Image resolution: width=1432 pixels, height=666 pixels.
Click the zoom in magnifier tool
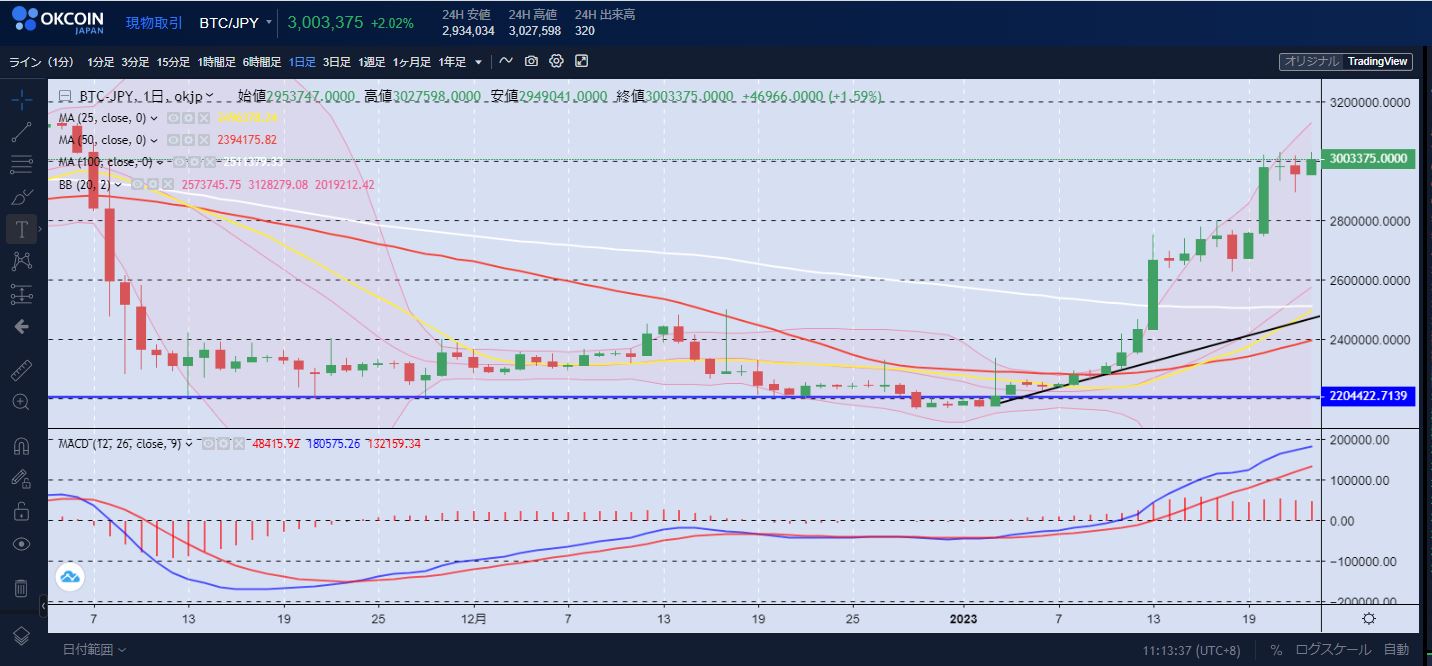coord(22,402)
